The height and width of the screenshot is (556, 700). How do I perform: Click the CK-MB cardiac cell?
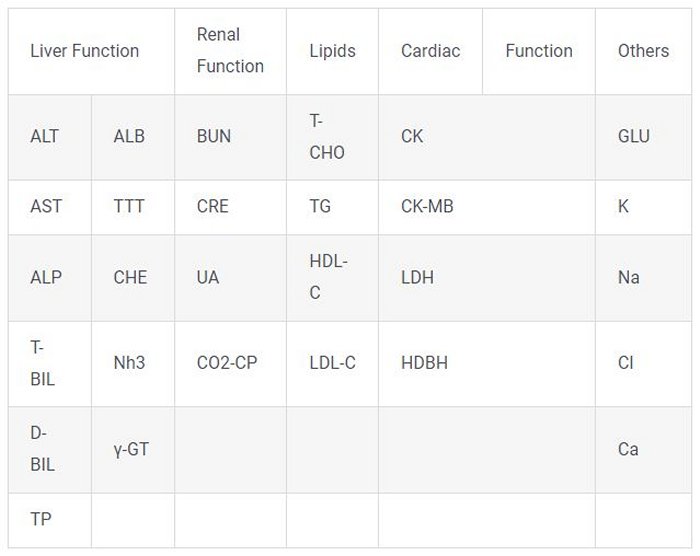(427, 207)
